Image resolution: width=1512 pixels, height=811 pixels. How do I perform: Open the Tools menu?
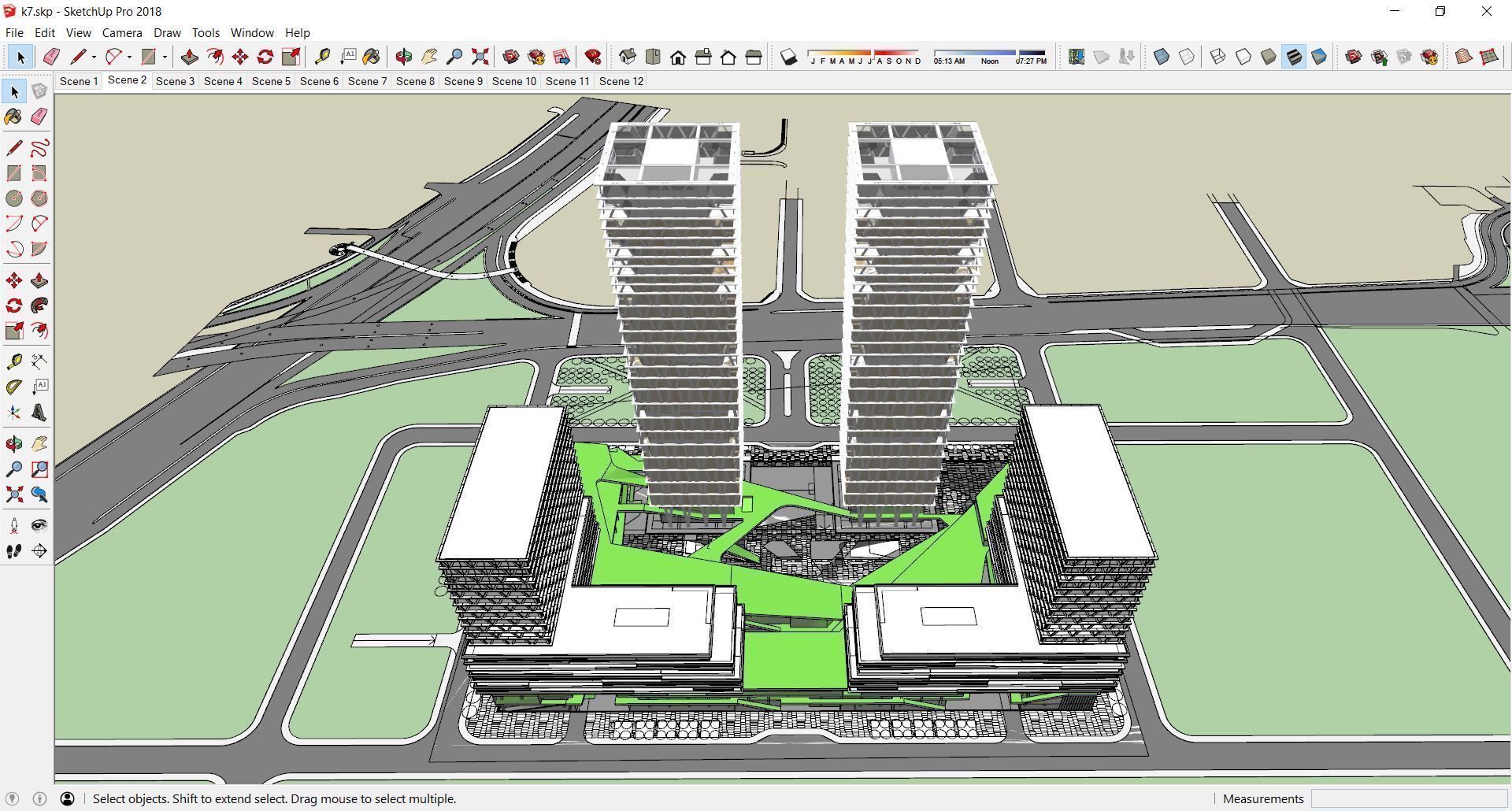[x=206, y=32]
